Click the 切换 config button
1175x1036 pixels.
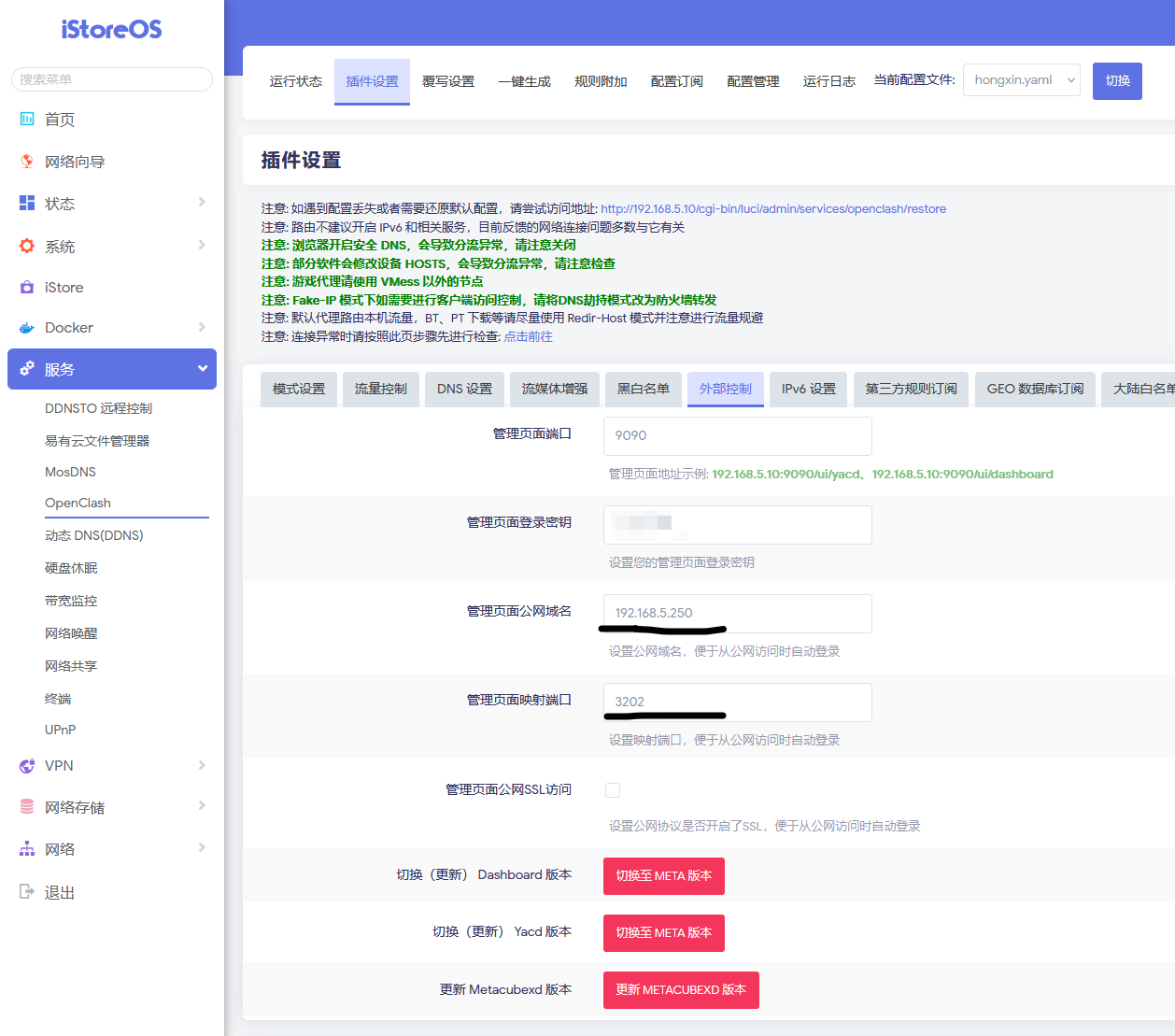click(1118, 81)
